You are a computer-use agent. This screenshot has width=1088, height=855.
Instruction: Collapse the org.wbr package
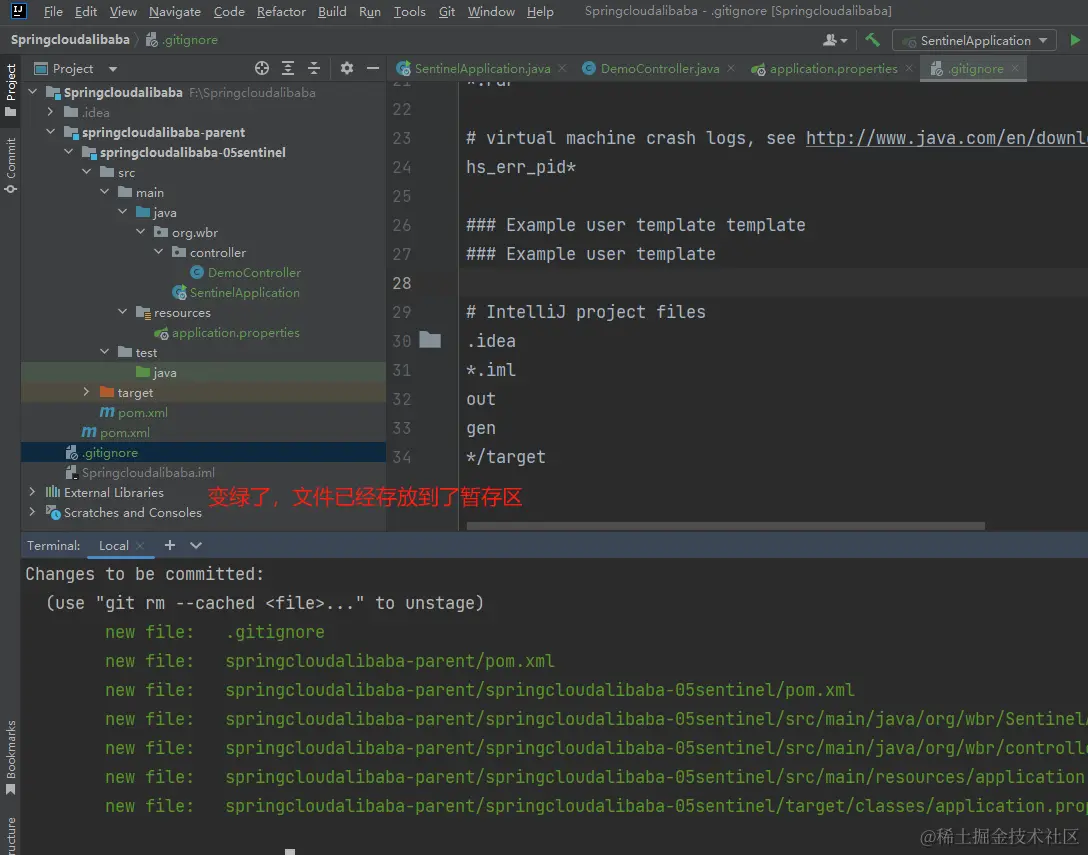point(140,232)
